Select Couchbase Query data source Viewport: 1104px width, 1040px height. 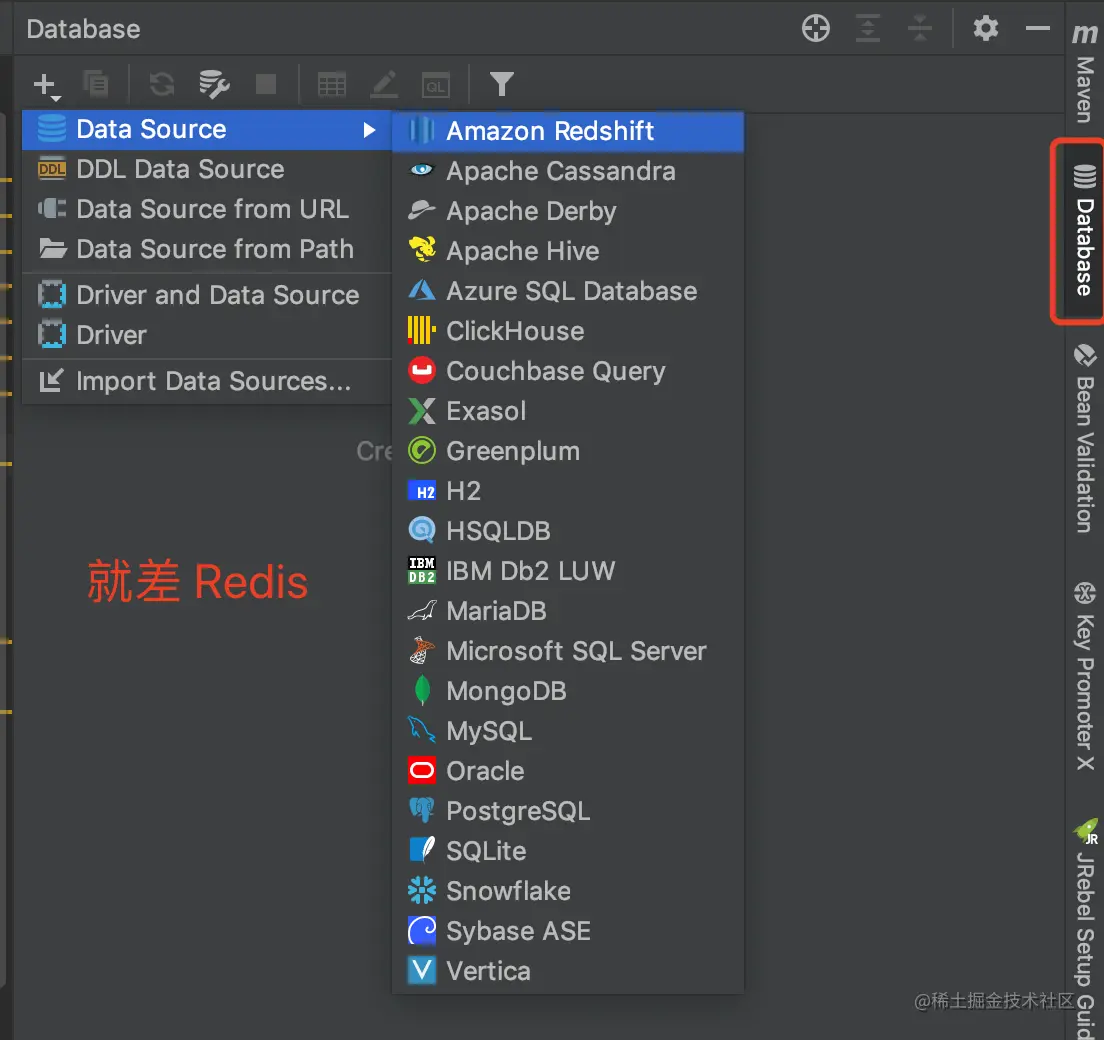click(x=567, y=371)
